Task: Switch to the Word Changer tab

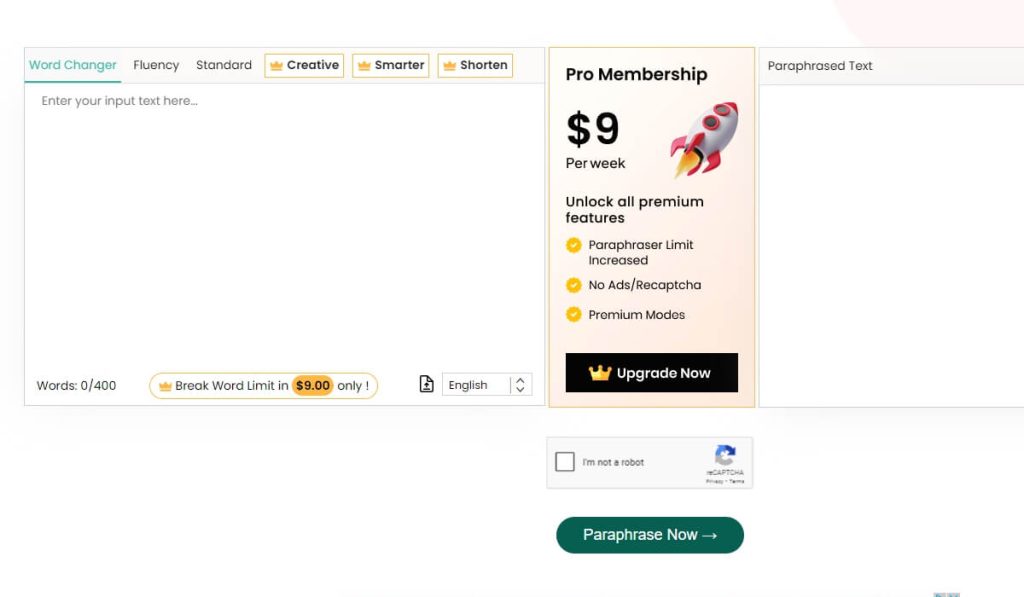Action: point(73,65)
